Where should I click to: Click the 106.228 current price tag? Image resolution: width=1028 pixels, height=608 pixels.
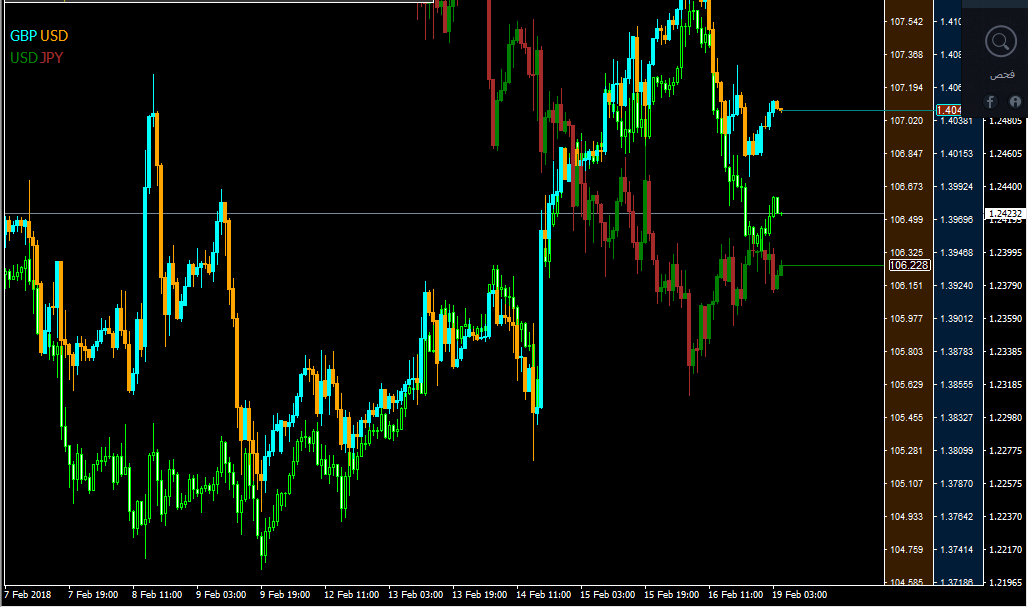coord(909,265)
